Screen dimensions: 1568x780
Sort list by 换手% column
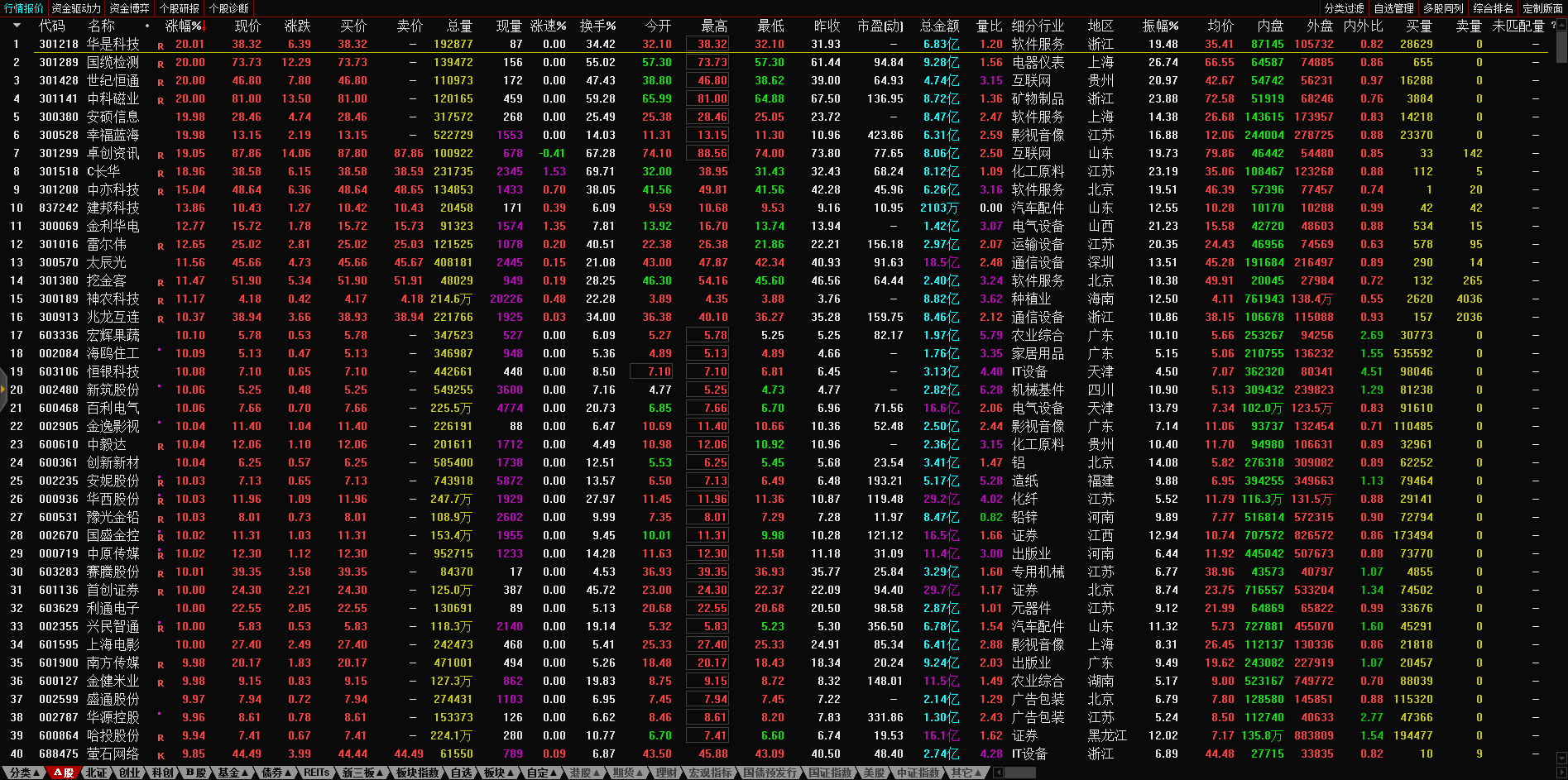[597, 26]
